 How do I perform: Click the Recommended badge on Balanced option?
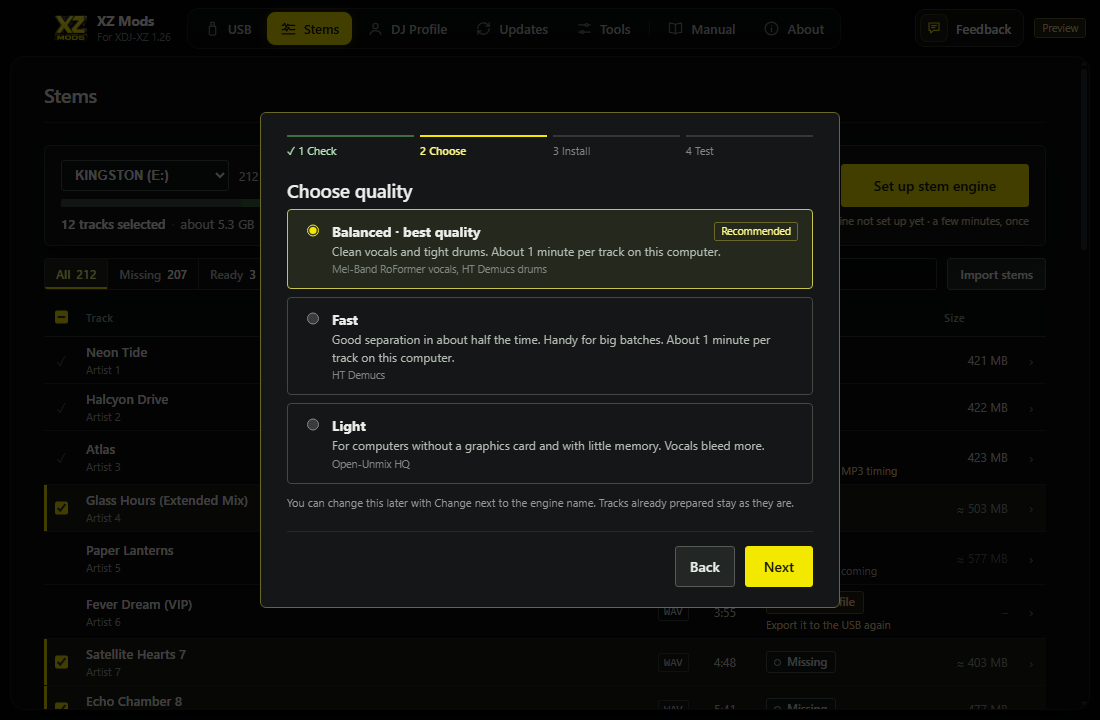point(756,231)
